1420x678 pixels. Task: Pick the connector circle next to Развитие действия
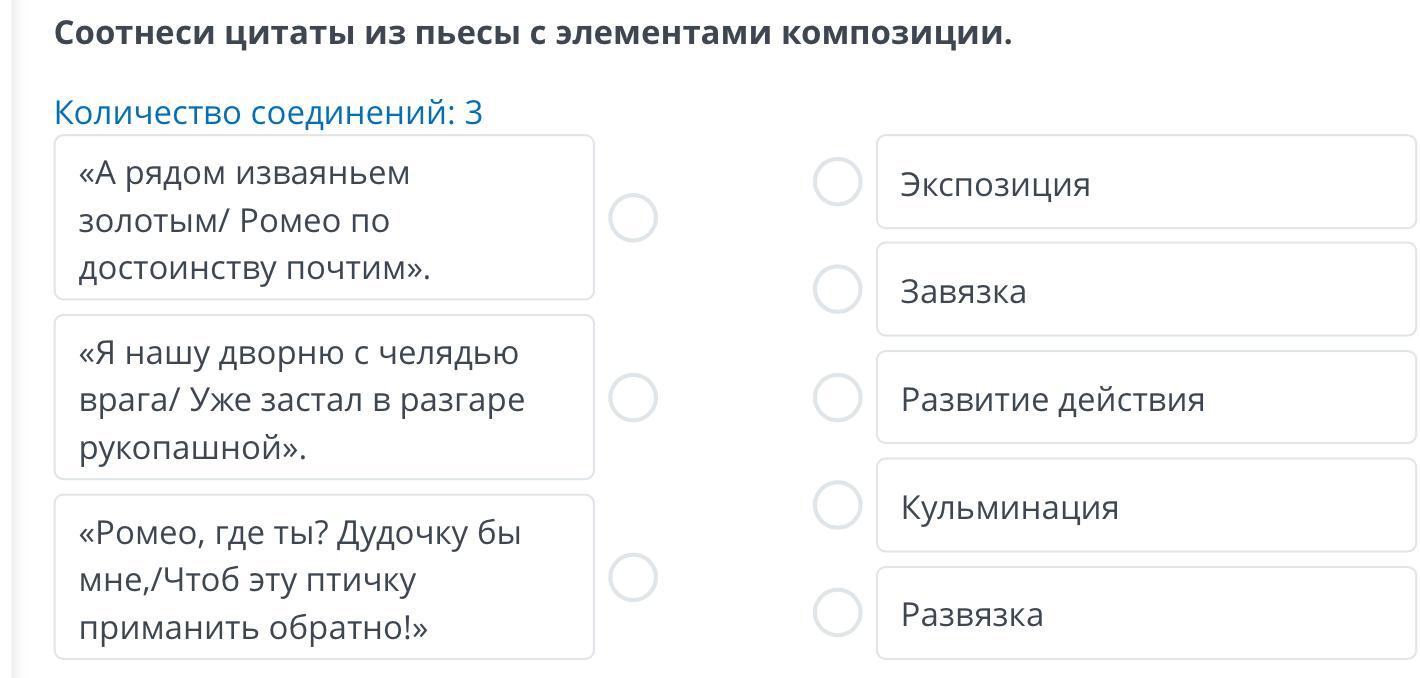[x=837, y=398]
